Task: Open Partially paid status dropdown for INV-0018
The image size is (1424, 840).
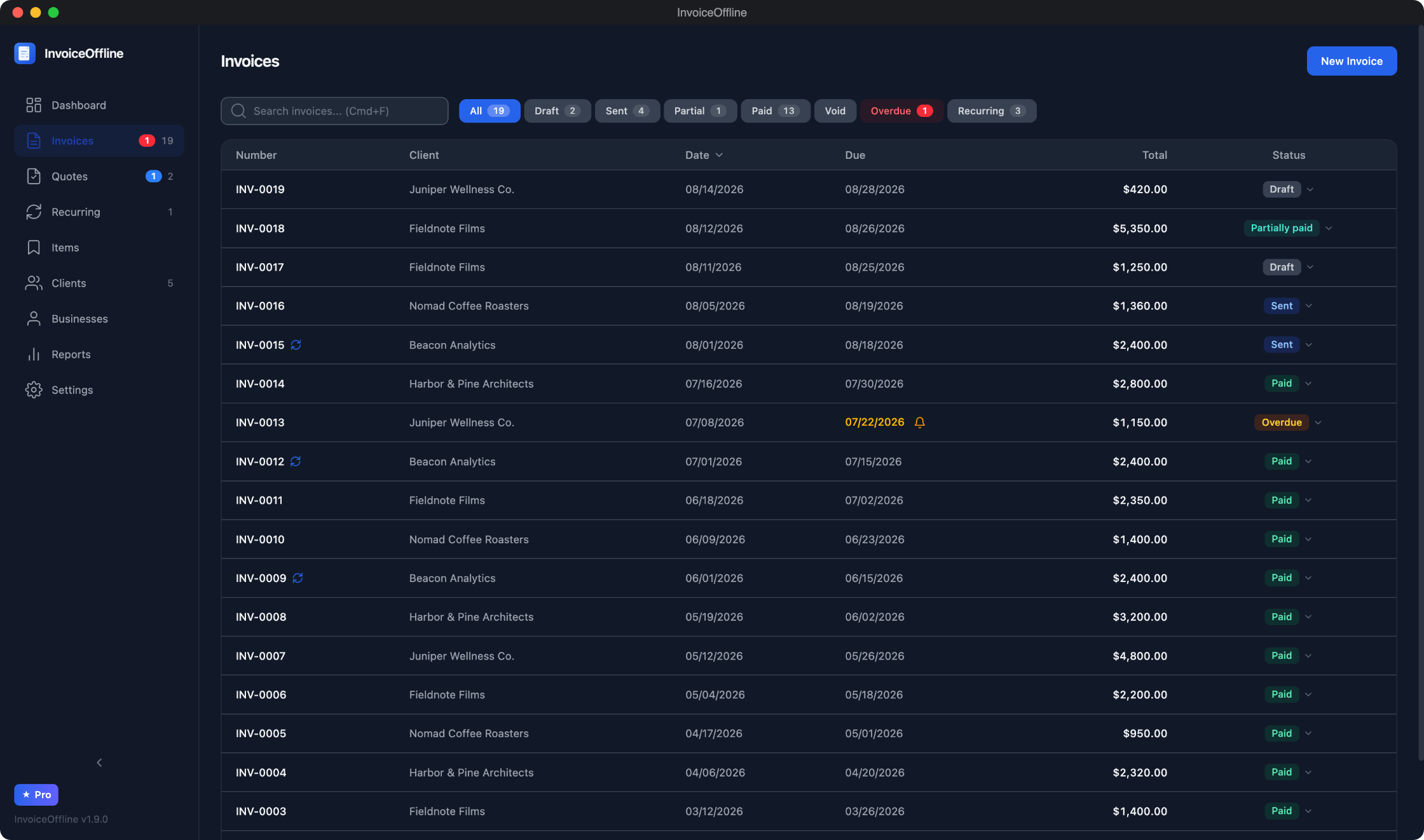Action: pos(1329,228)
